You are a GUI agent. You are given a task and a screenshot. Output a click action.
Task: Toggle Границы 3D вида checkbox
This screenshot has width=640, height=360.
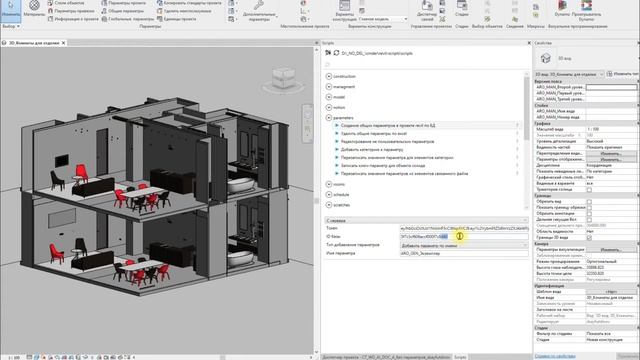tap(589, 238)
